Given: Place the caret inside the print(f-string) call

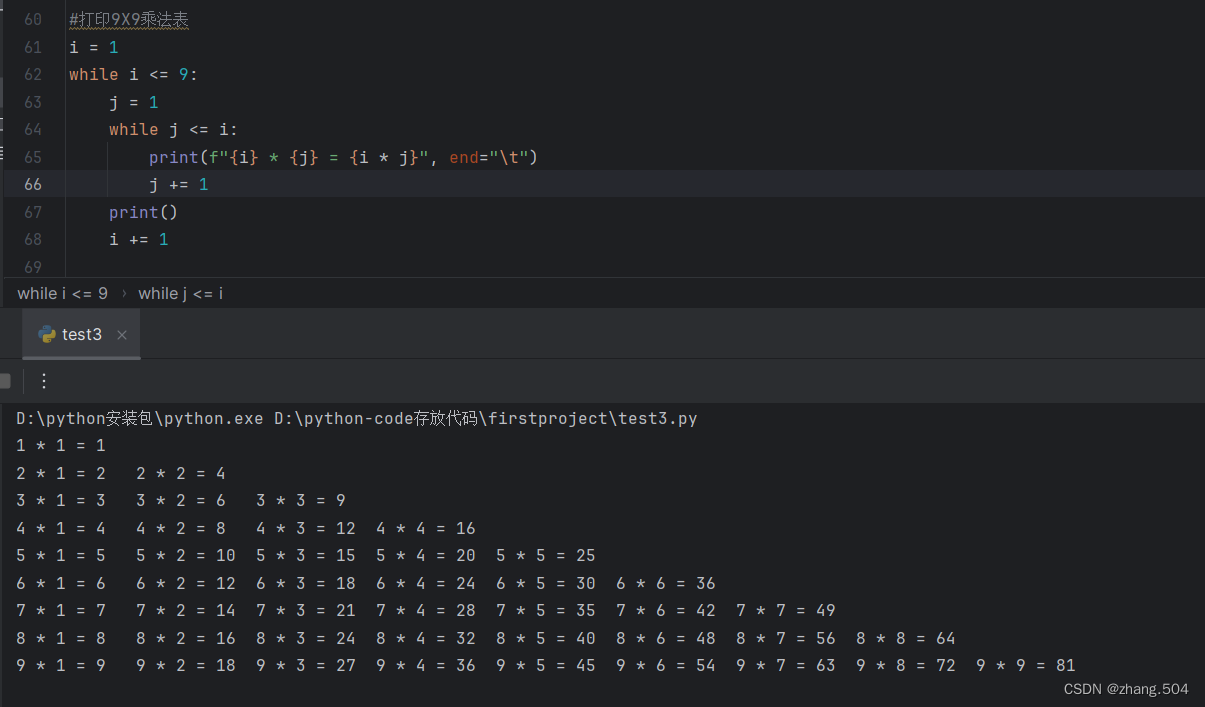Looking at the screenshot, I should click(x=300, y=157).
